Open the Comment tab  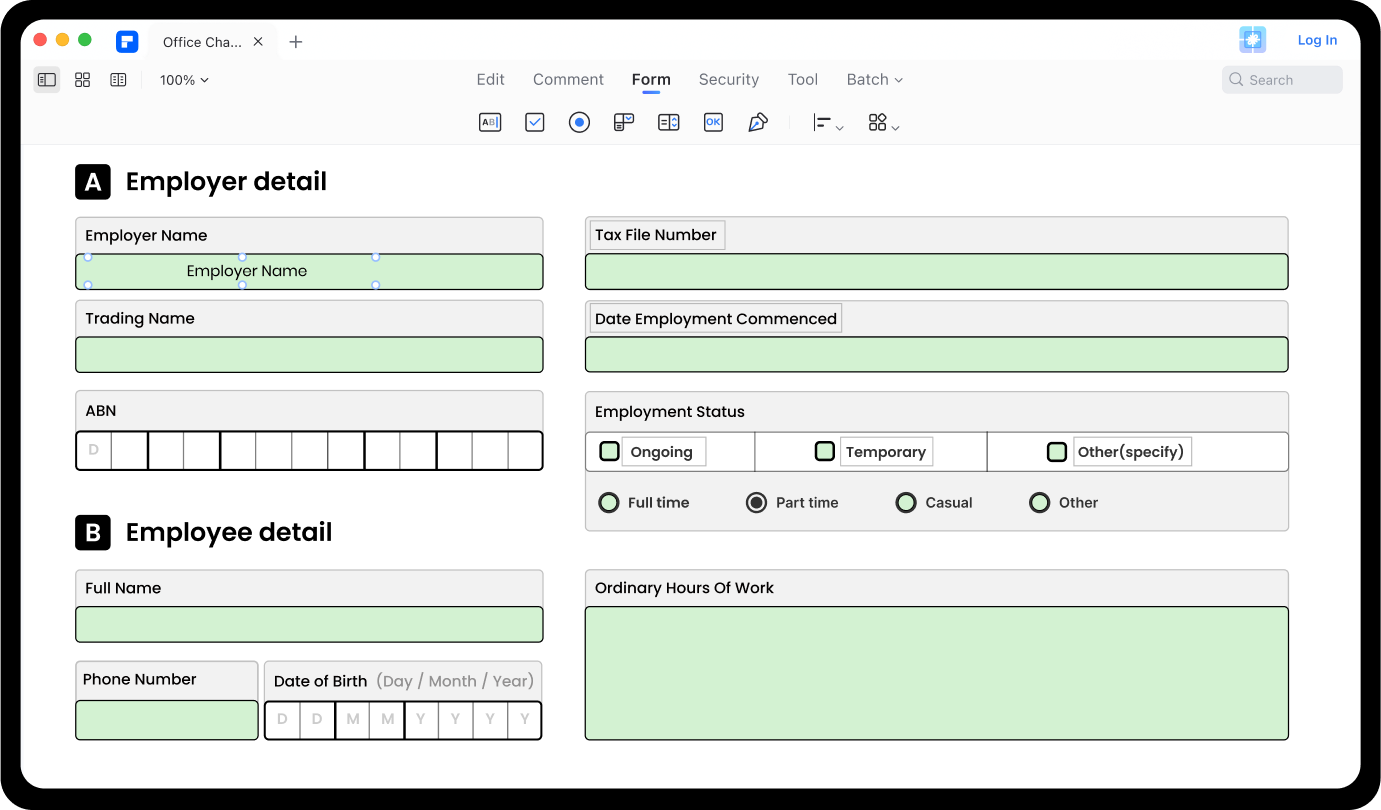(568, 80)
